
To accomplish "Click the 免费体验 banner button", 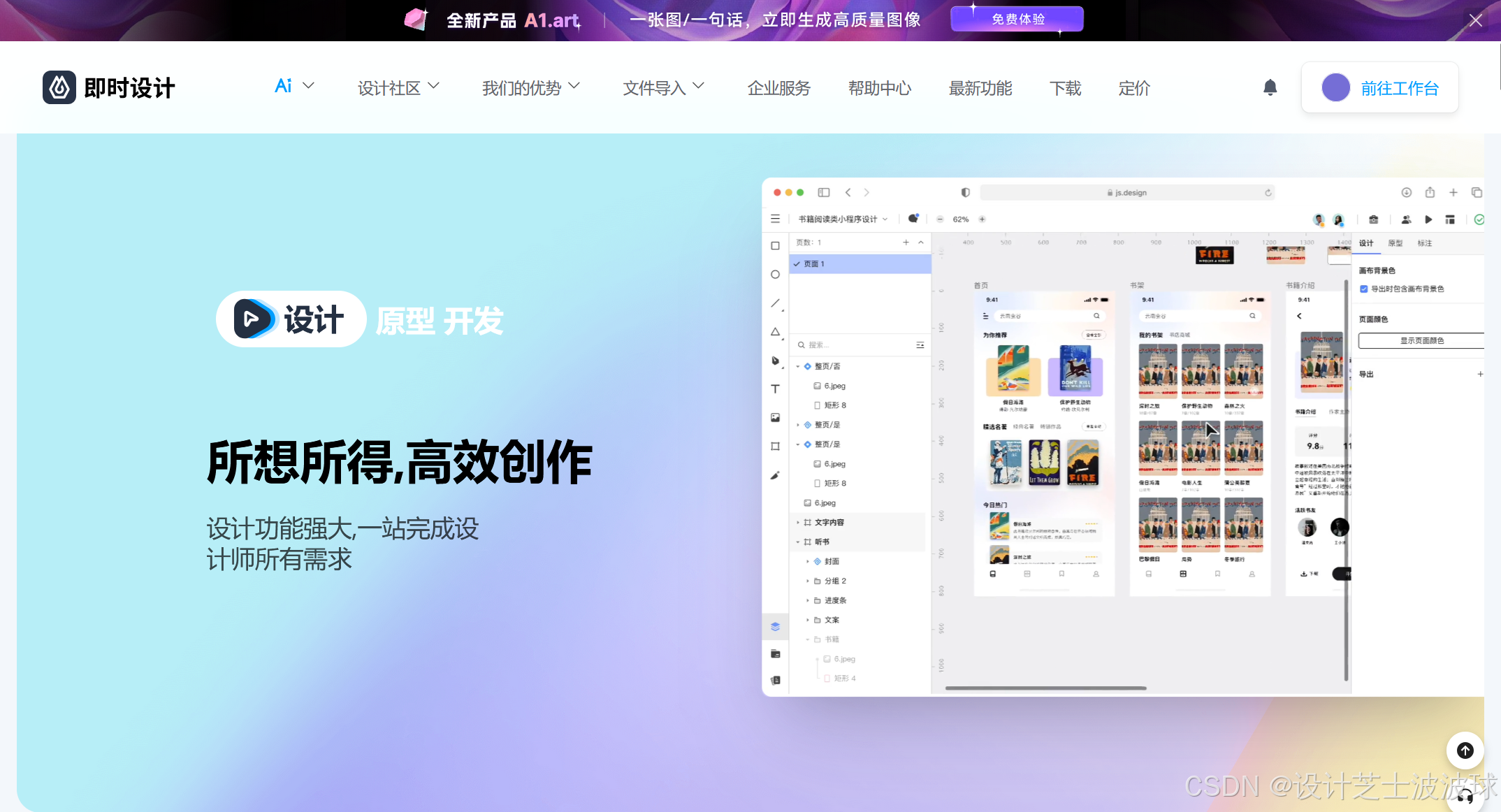I will (1017, 20).
